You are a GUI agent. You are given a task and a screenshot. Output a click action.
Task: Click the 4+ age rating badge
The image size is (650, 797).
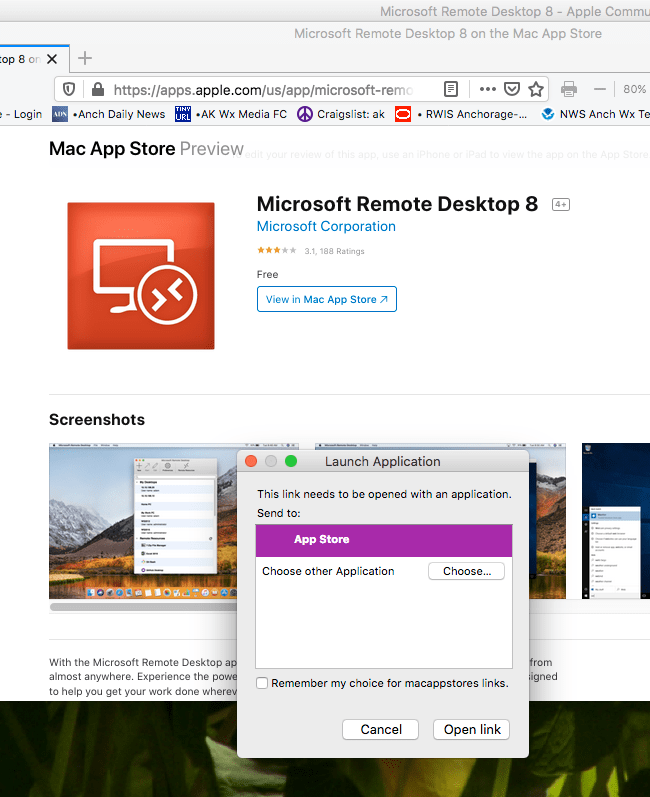[x=561, y=204]
